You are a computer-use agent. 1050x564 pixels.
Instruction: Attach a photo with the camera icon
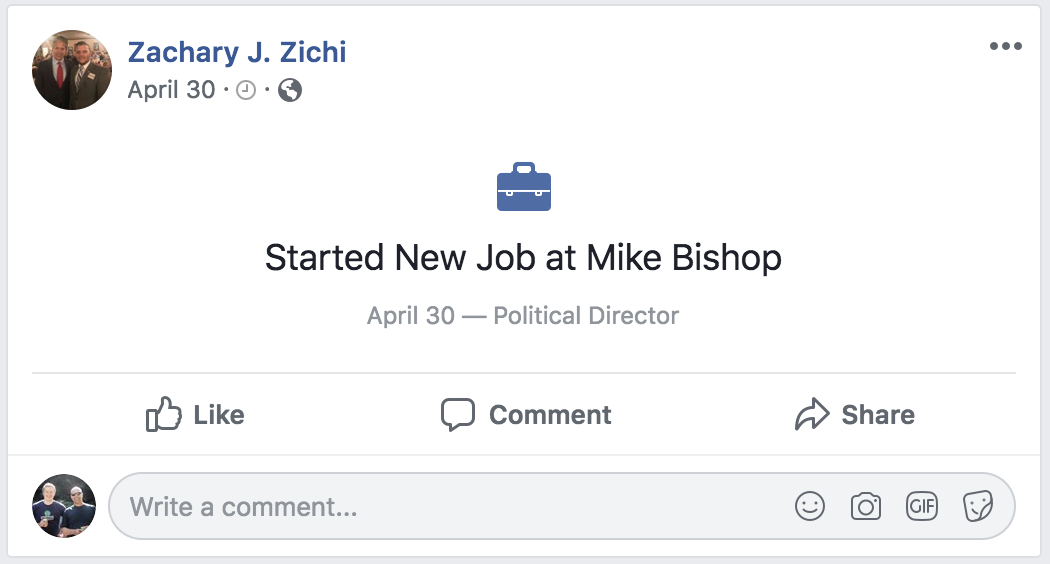[x=866, y=507]
